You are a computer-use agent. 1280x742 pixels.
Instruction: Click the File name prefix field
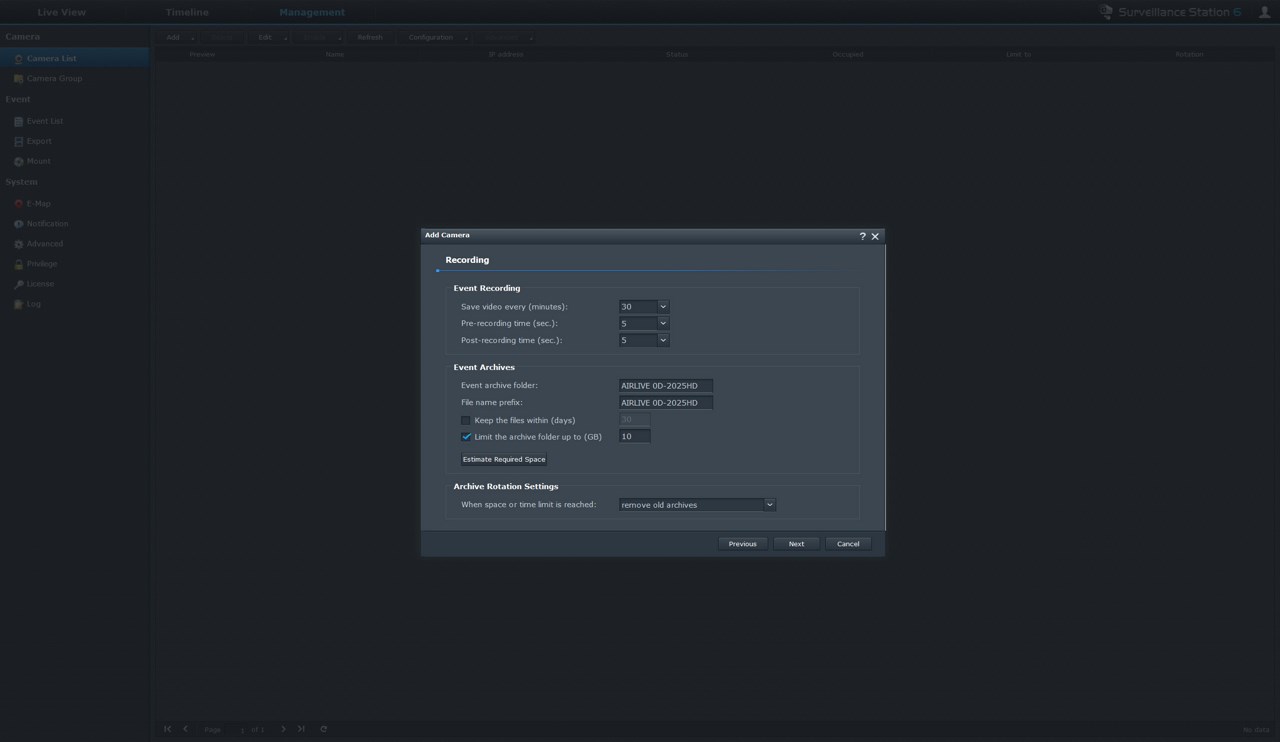[x=665, y=403]
